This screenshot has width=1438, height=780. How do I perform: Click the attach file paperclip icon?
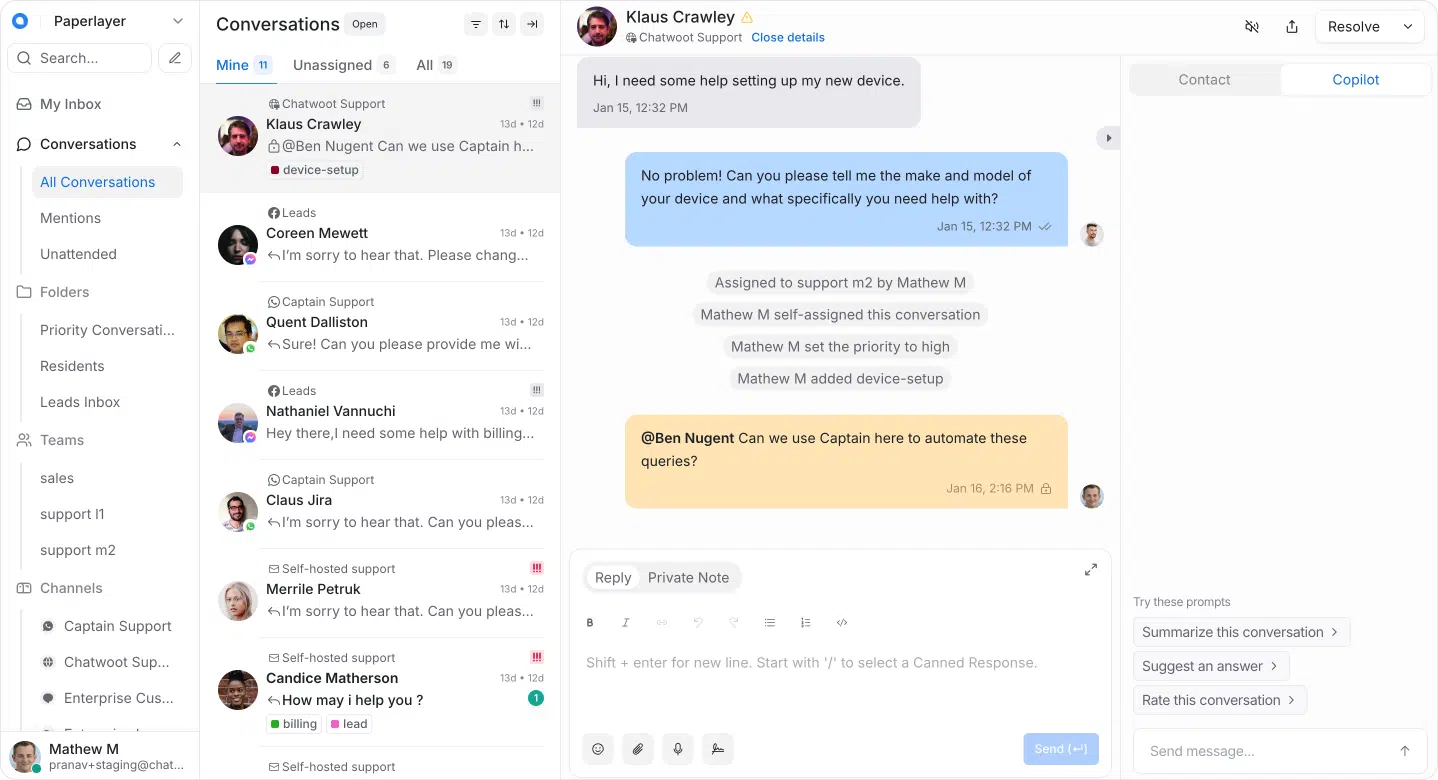pos(638,749)
